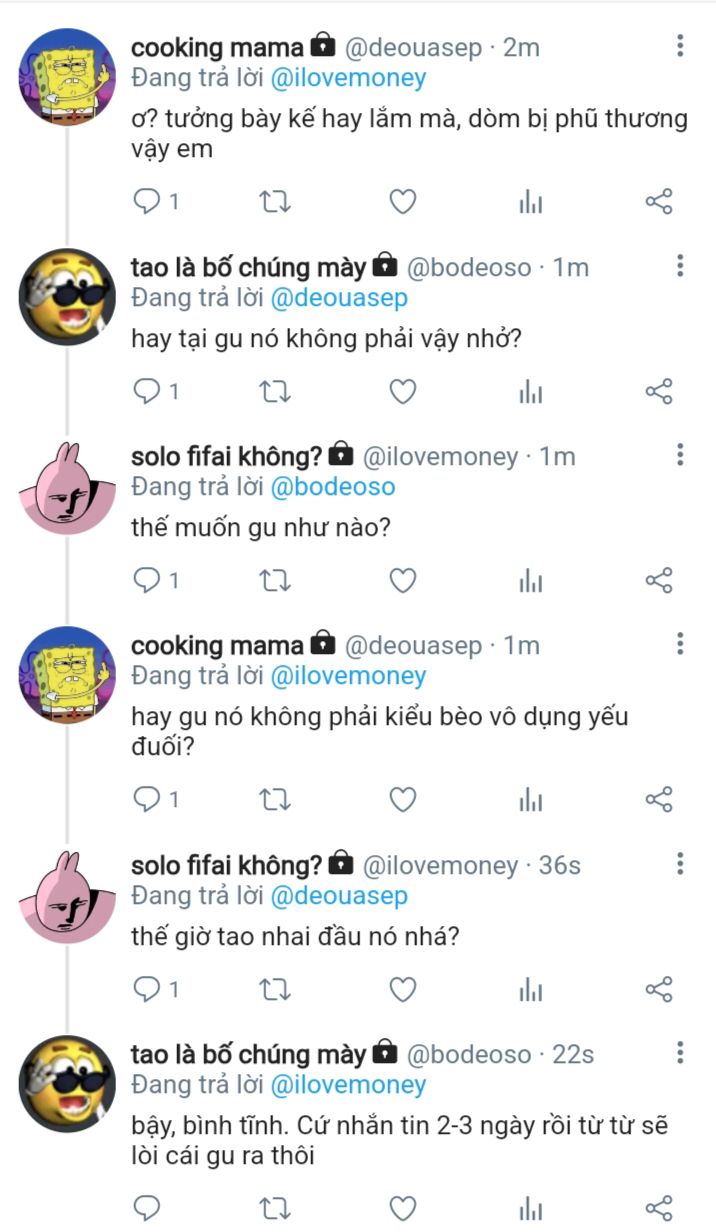The width and height of the screenshot is (716, 1232).
Task: Open @bodeoso mention in 'thế muốn gu' reply
Action: click(x=333, y=487)
